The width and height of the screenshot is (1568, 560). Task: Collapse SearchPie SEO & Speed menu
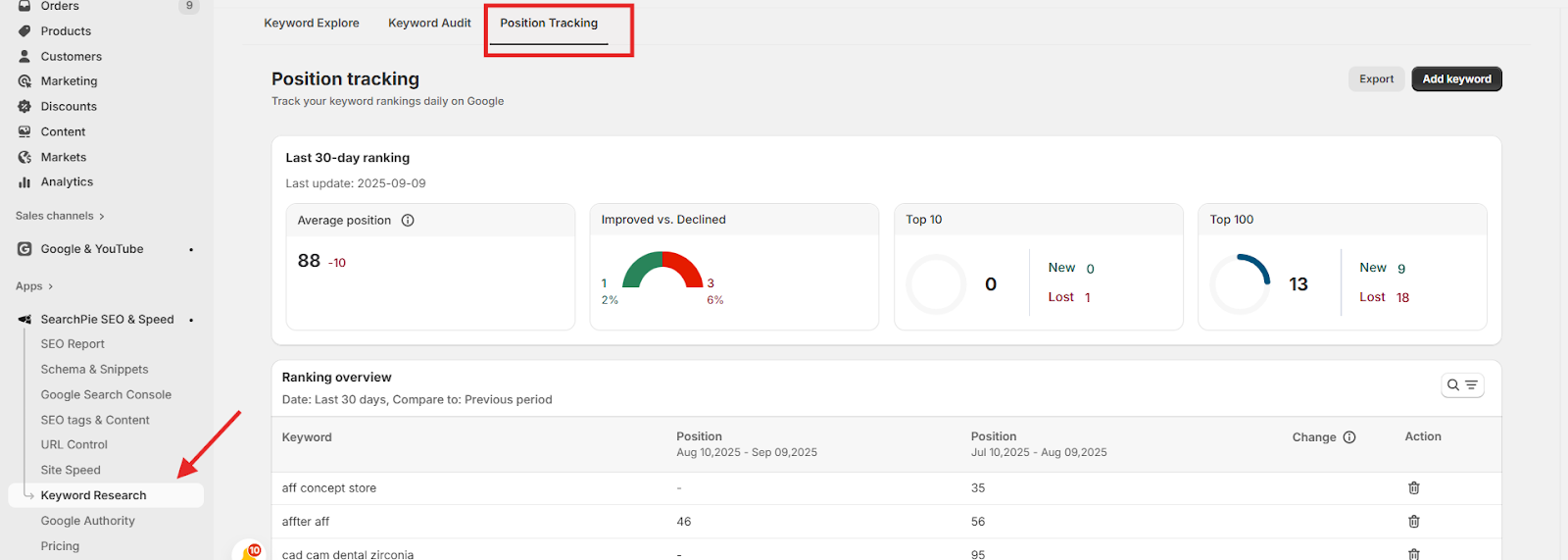(x=107, y=320)
